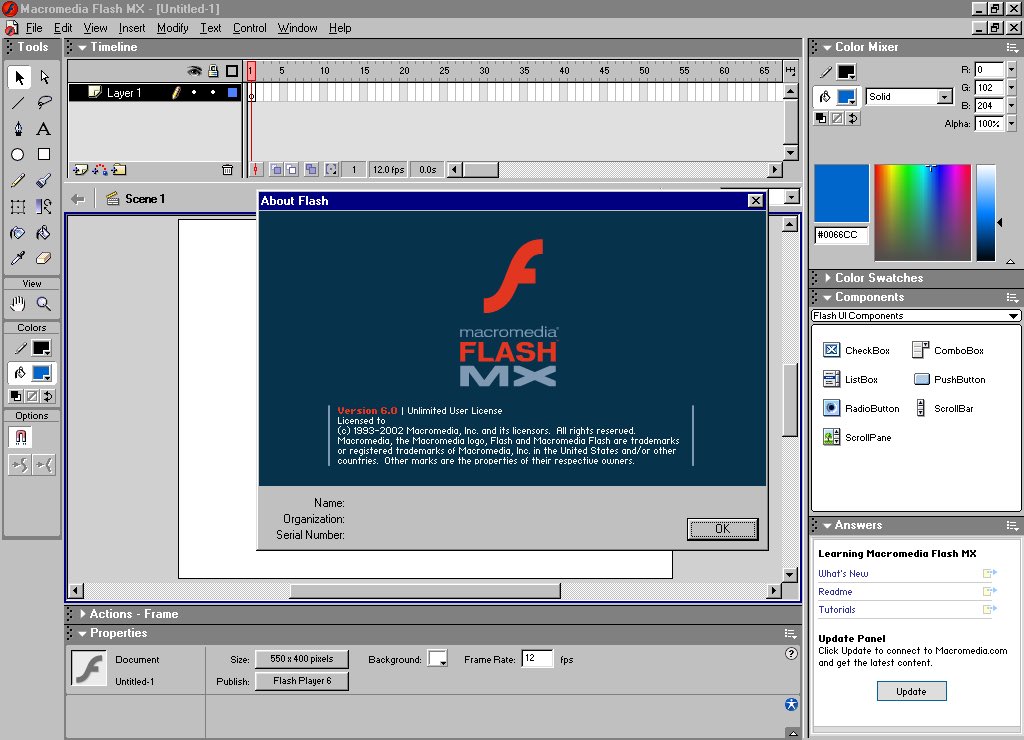This screenshot has width=1024, height=740.
Task: Open the Flash UI Components dropdown
Action: click(x=916, y=315)
